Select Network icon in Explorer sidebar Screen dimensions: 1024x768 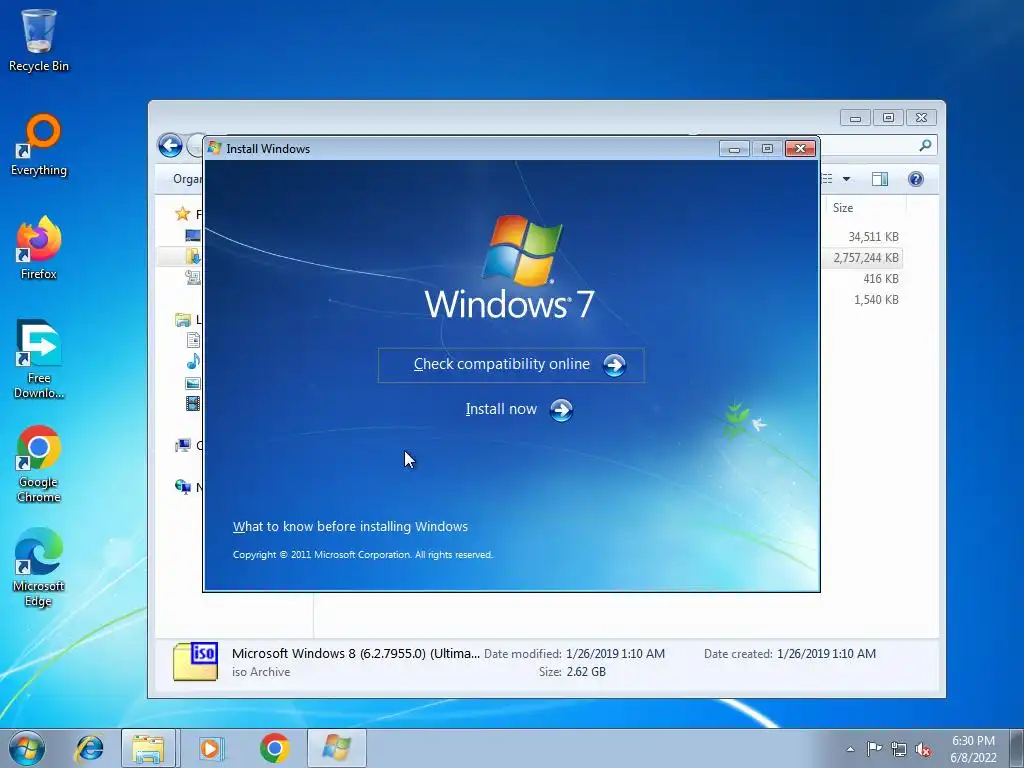pos(182,487)
